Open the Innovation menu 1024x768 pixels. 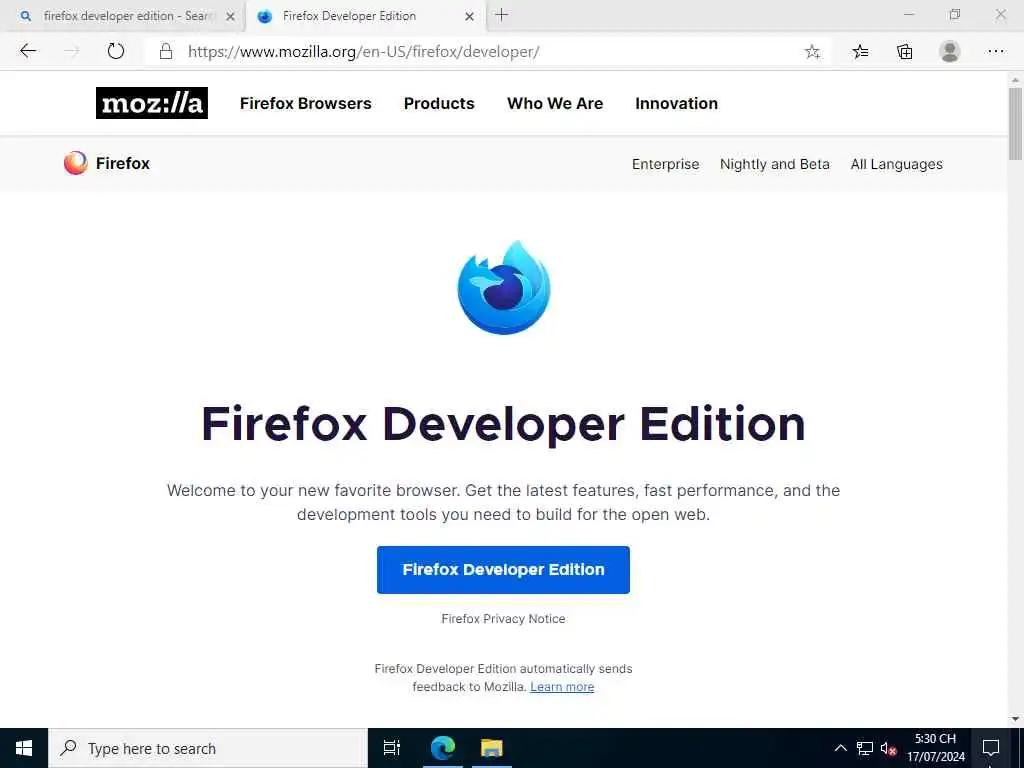pyautogui.click(x=677, y=103)
